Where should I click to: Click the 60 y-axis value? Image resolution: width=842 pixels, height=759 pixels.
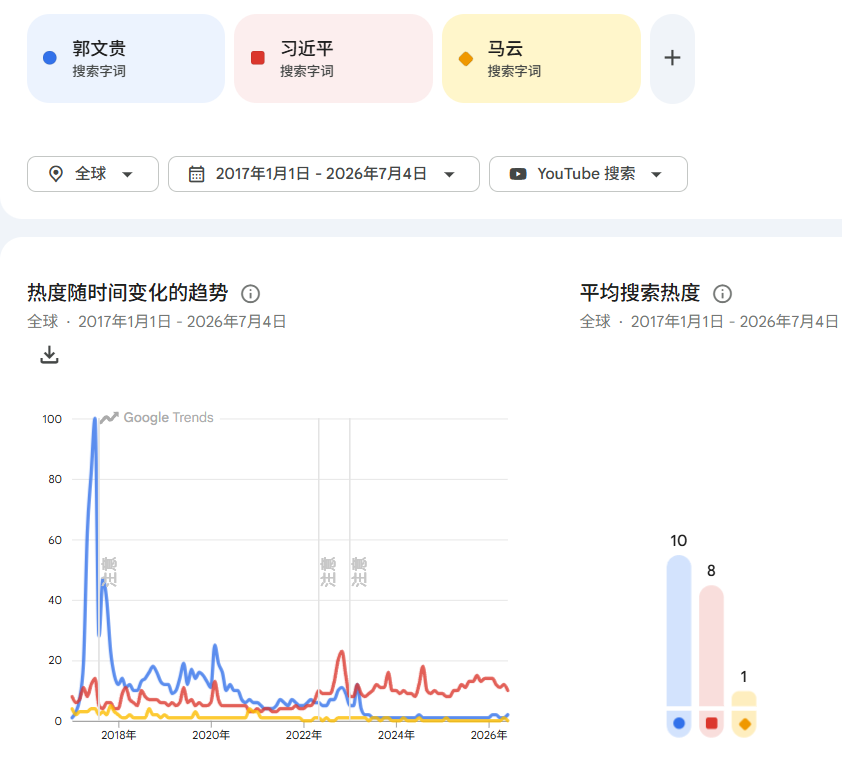click(55, 540)
